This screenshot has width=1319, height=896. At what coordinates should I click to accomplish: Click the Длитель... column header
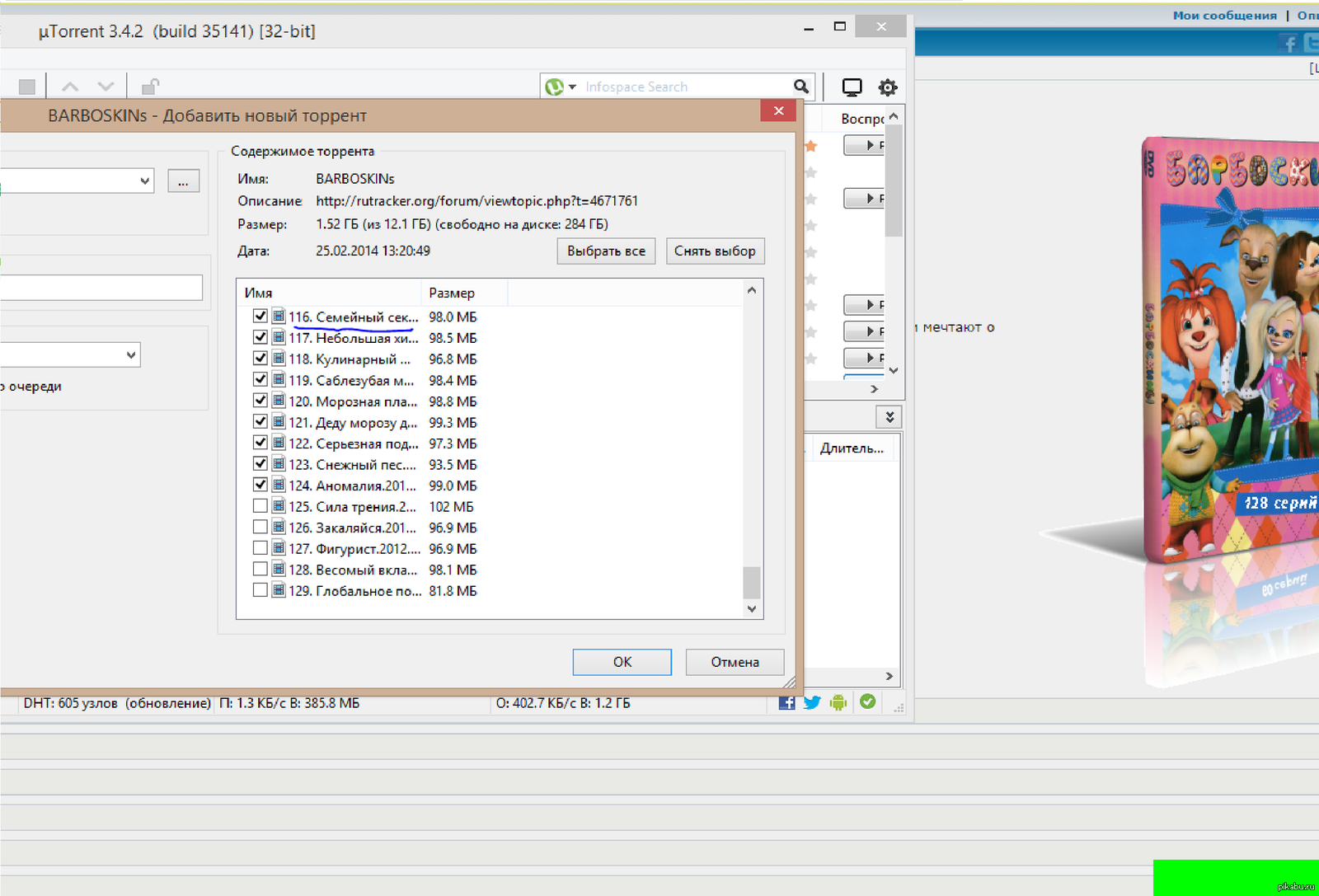coord(852,448)
